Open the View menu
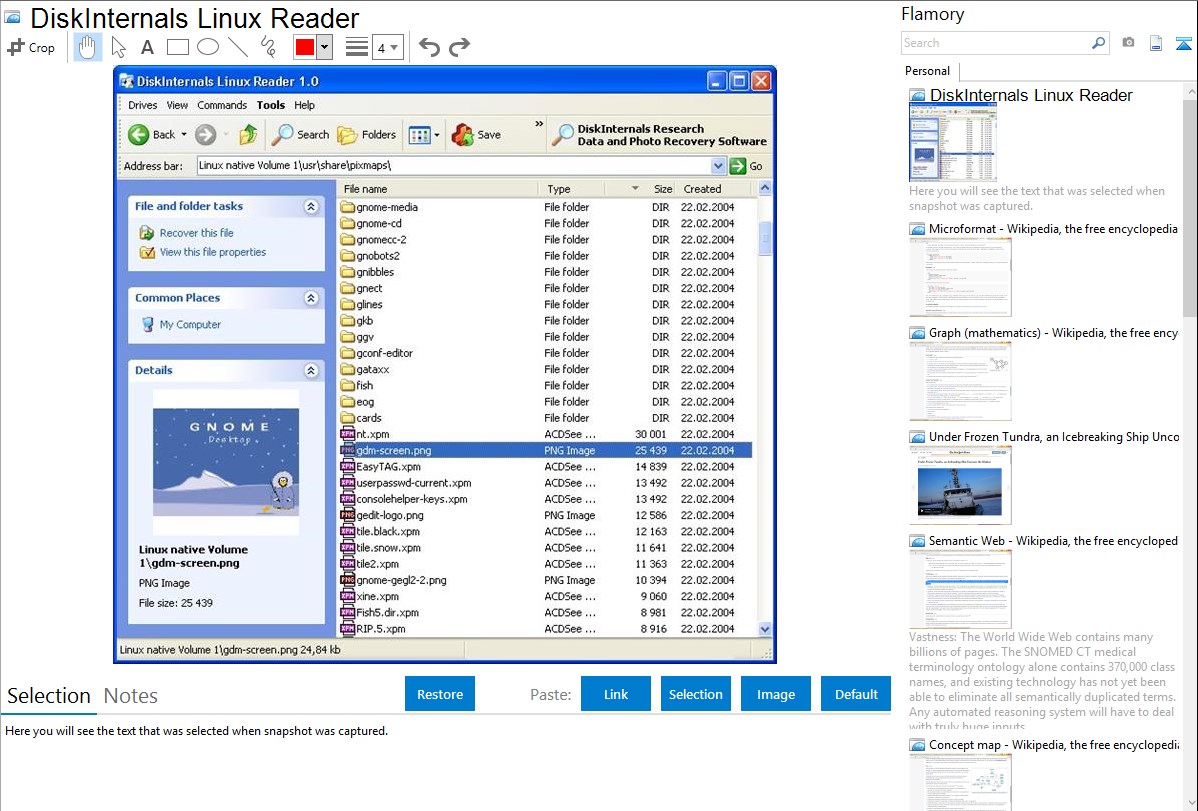The image size is (1198, 811). pos(177,105)
